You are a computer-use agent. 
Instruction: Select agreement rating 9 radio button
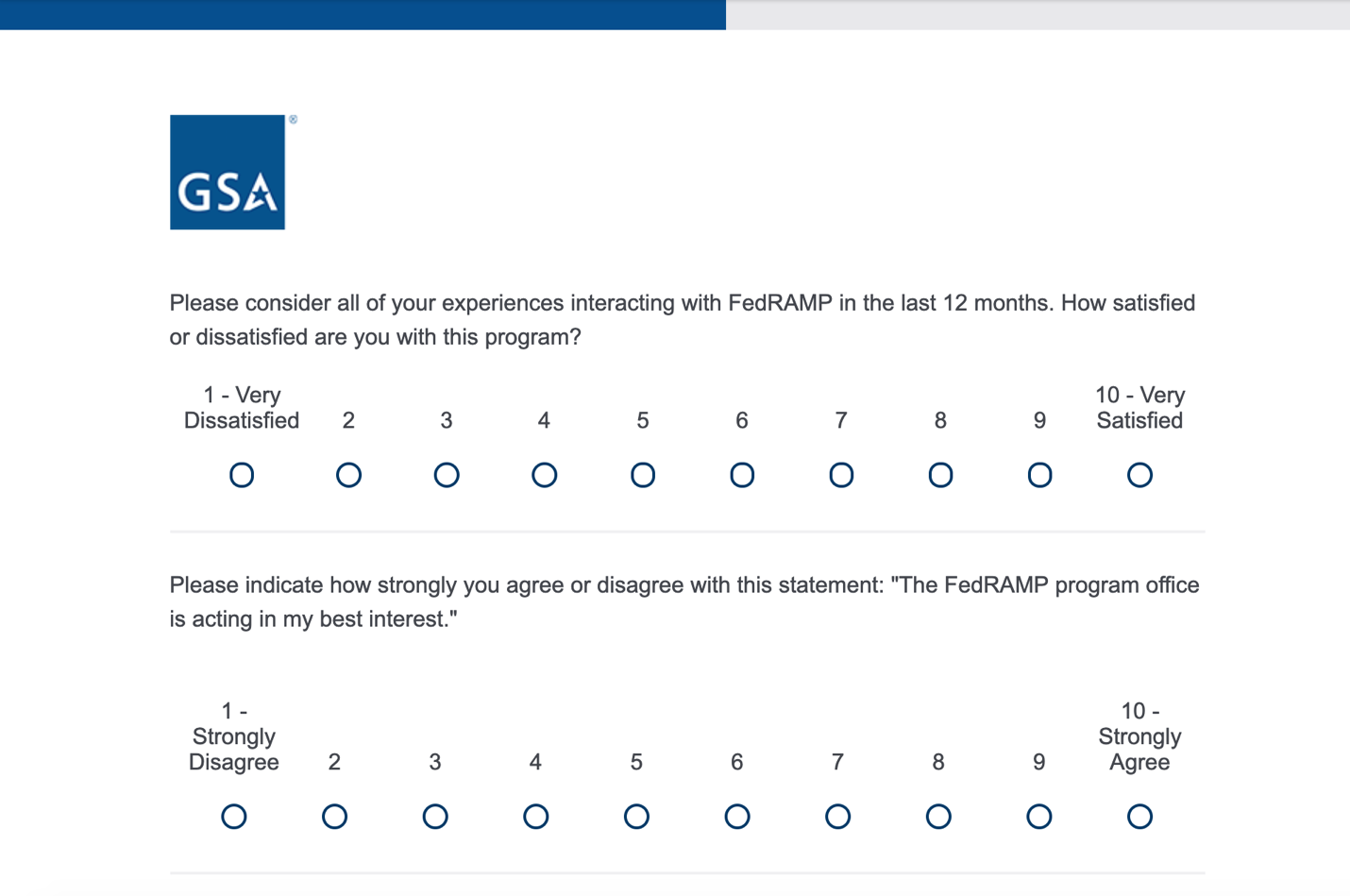[x=1039, y=817]
